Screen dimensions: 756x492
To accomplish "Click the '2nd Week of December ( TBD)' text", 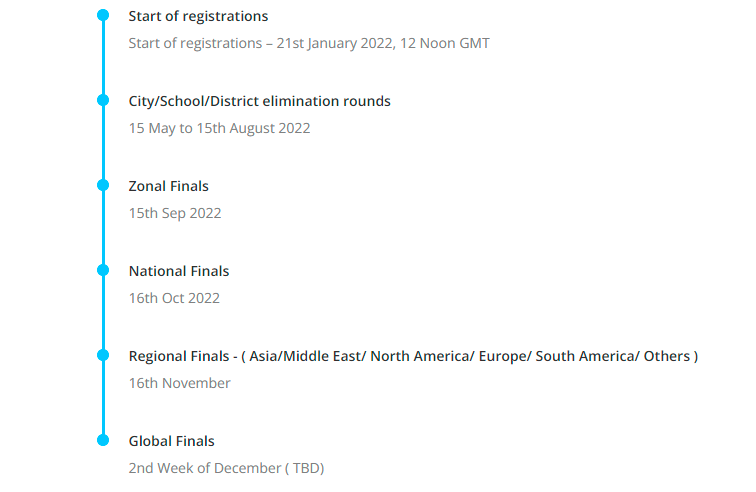I will click(x=226, y=468).
